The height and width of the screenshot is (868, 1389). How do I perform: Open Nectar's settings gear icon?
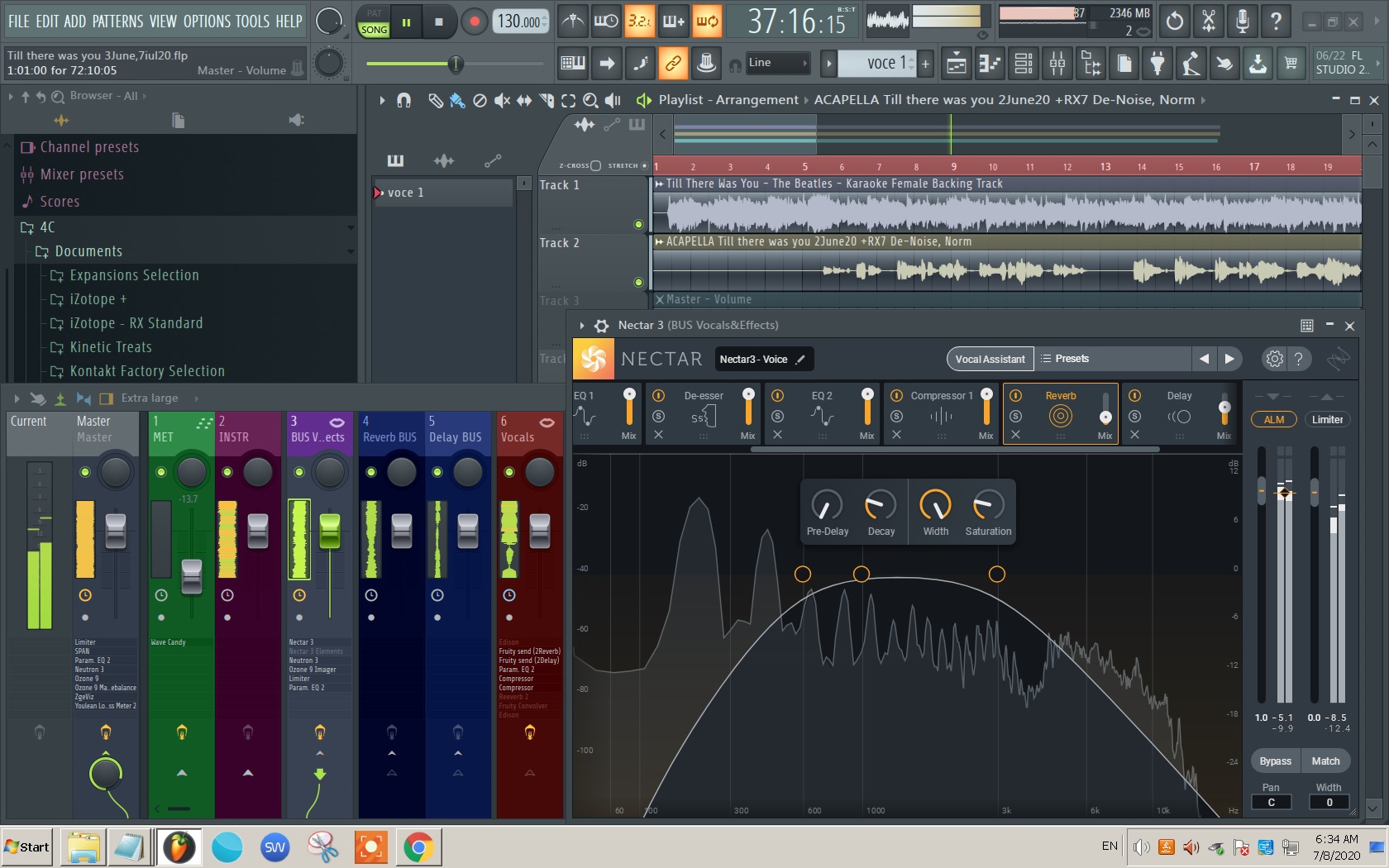coord(1273,359)
